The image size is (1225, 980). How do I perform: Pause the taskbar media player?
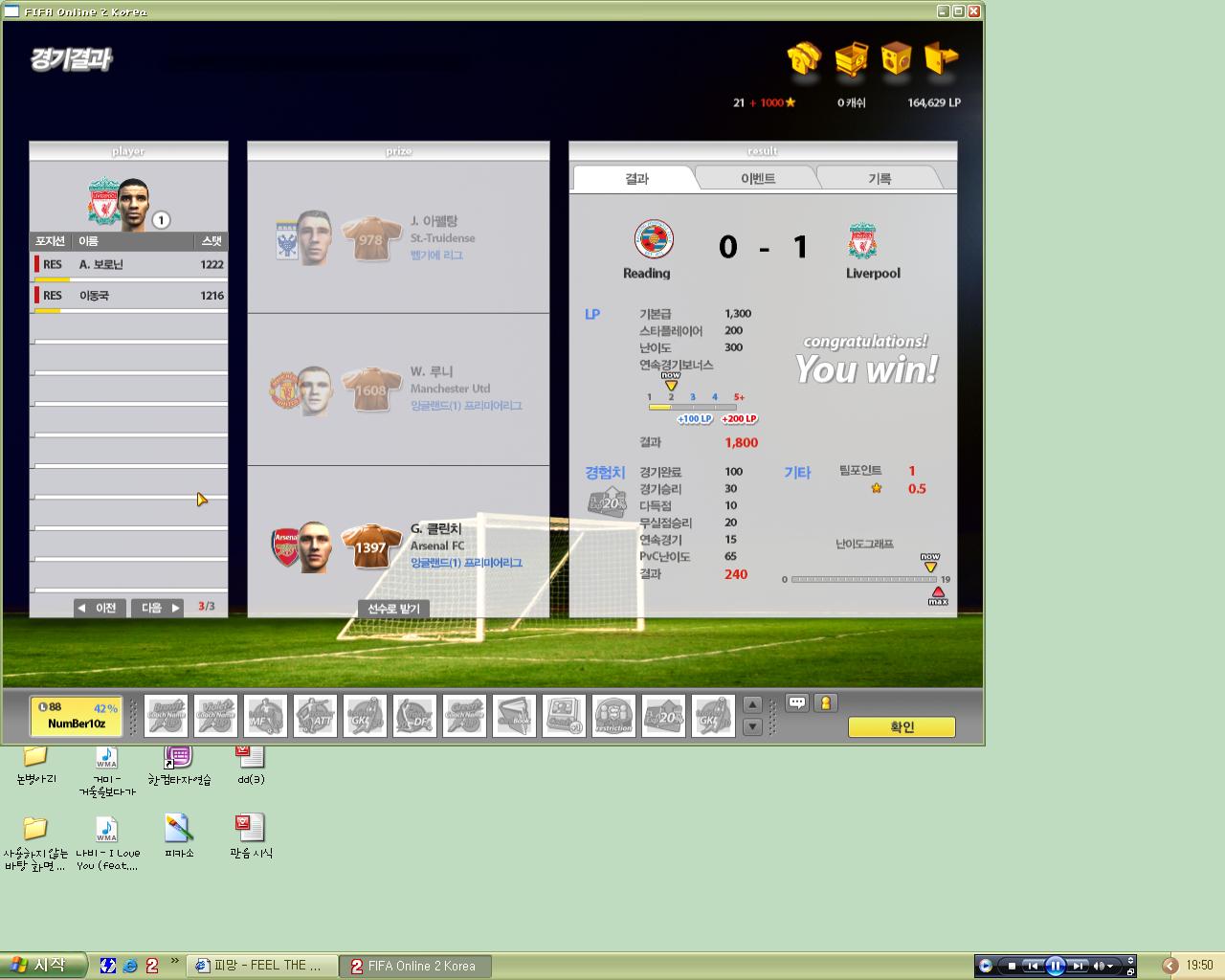click(1055, 966)
